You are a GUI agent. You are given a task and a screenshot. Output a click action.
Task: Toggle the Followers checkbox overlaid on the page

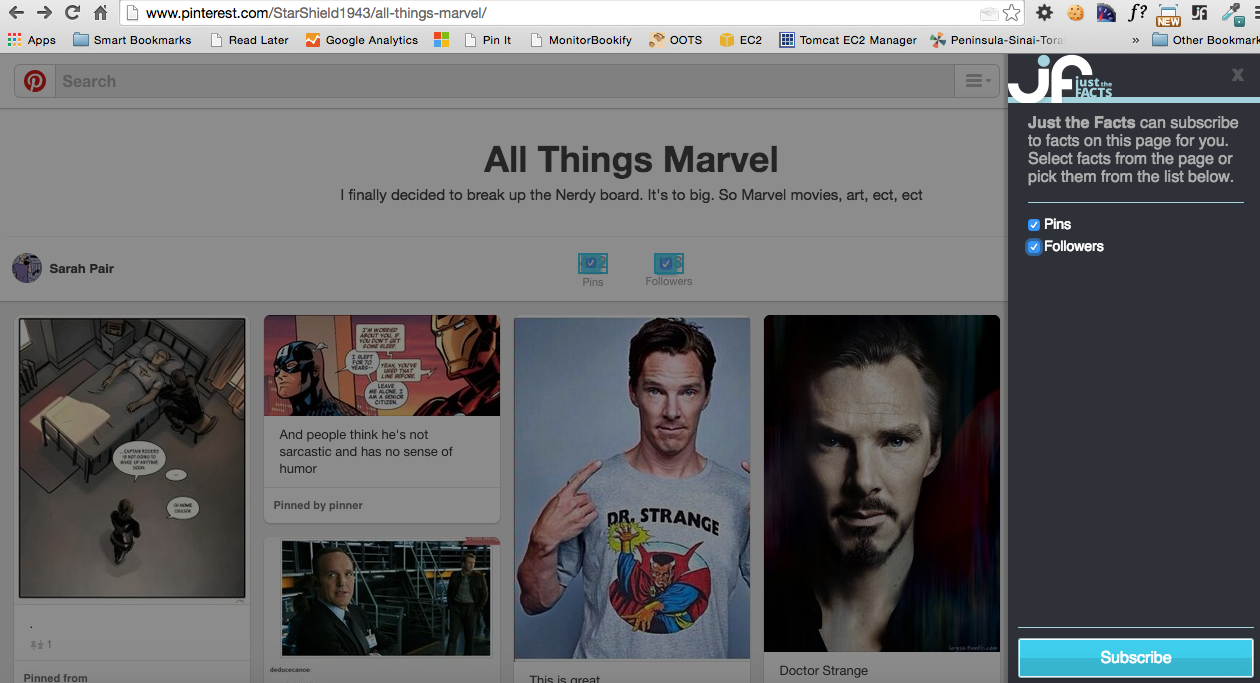pos(665,263)
